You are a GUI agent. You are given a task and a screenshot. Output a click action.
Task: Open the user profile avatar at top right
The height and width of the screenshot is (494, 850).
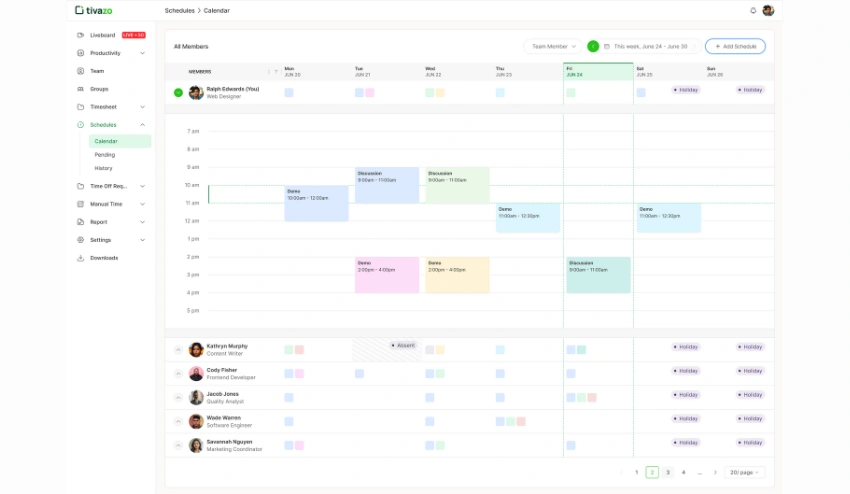768,10
